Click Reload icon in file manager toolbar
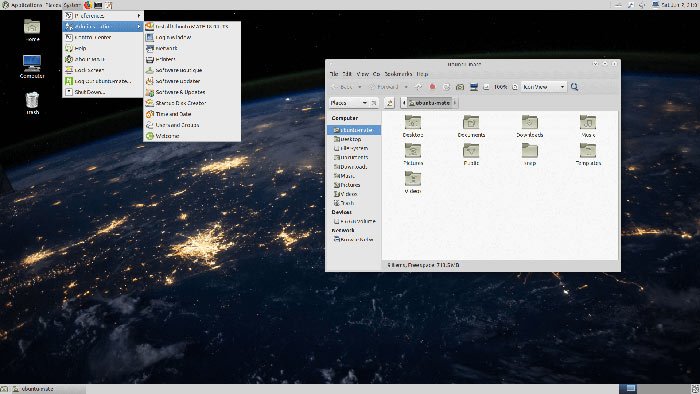This screenshot has width=700, height=394. 446,87
